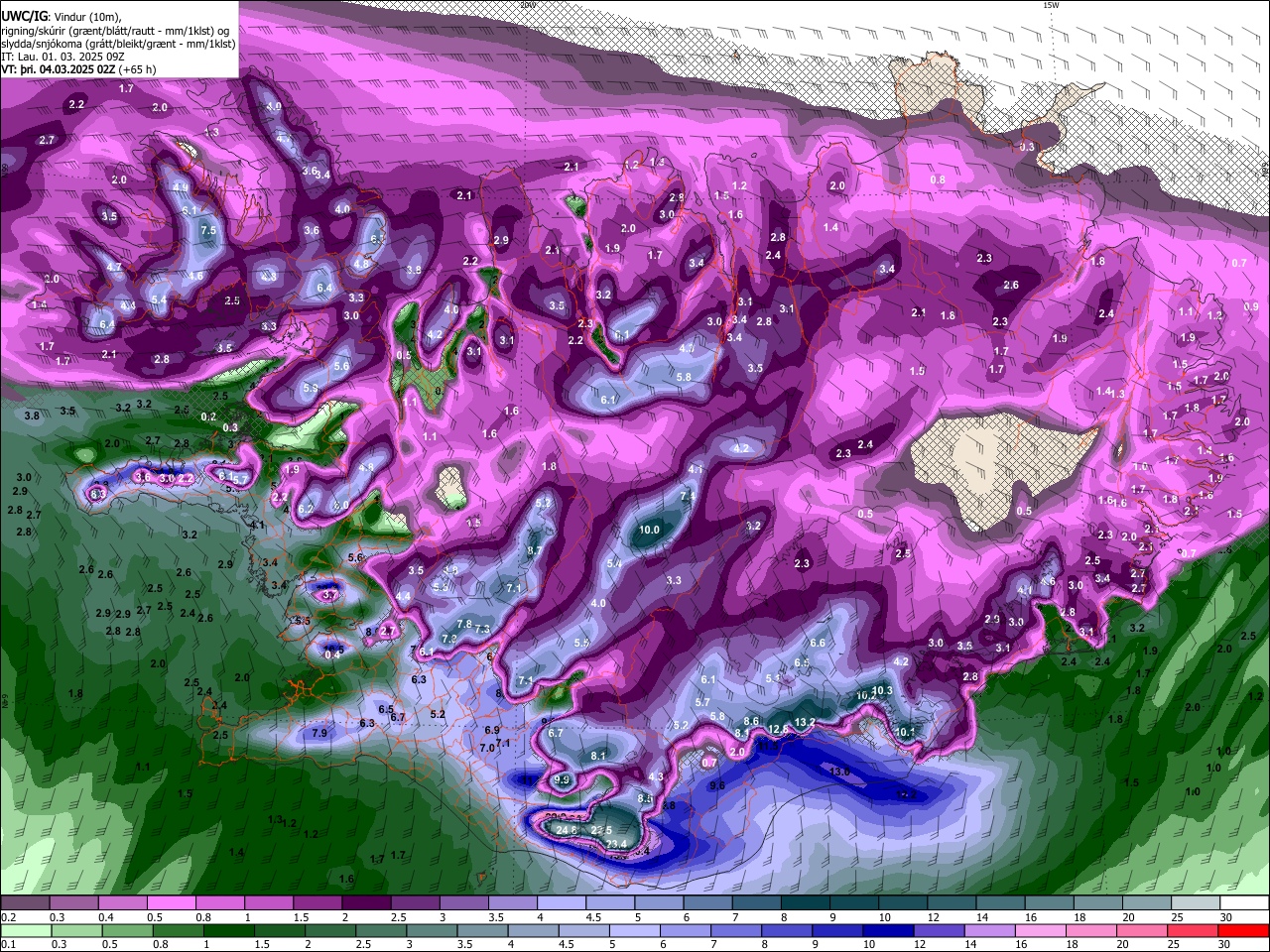Screen dimensions: 1270x952
Task: Click the '7.4' value north of the 10.0 maximum
Action: pyautogui.click(x=688, y=496)
